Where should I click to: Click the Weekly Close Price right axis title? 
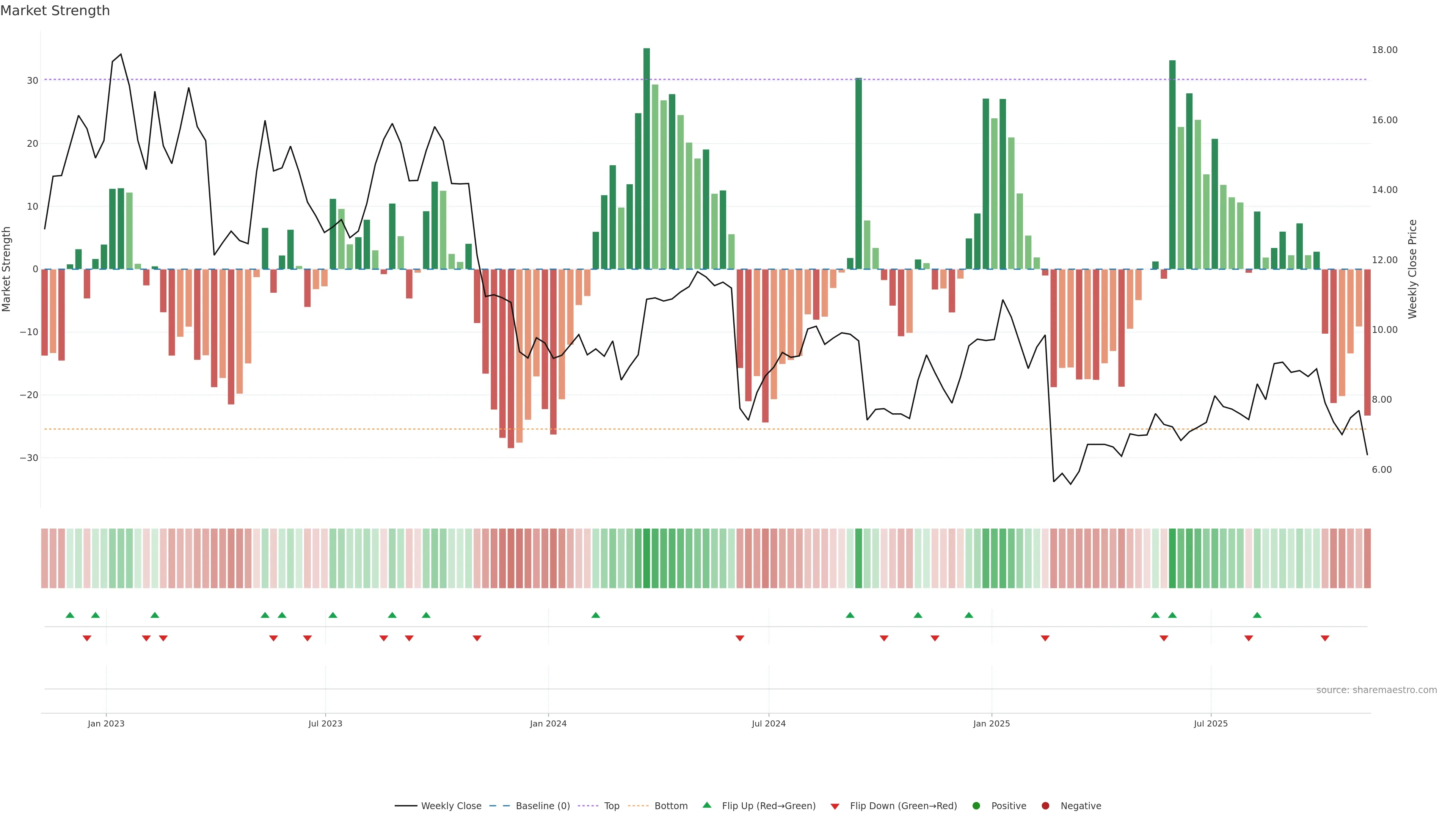point(1412,269)
